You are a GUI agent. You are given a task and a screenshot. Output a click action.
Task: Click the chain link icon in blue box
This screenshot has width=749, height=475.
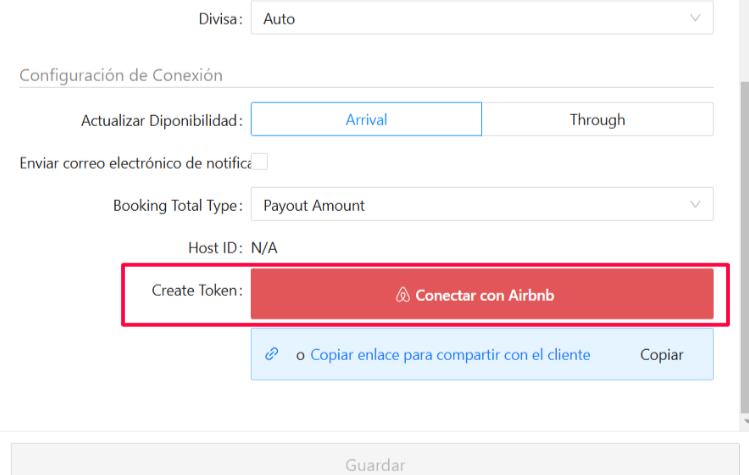pos(271,354)
